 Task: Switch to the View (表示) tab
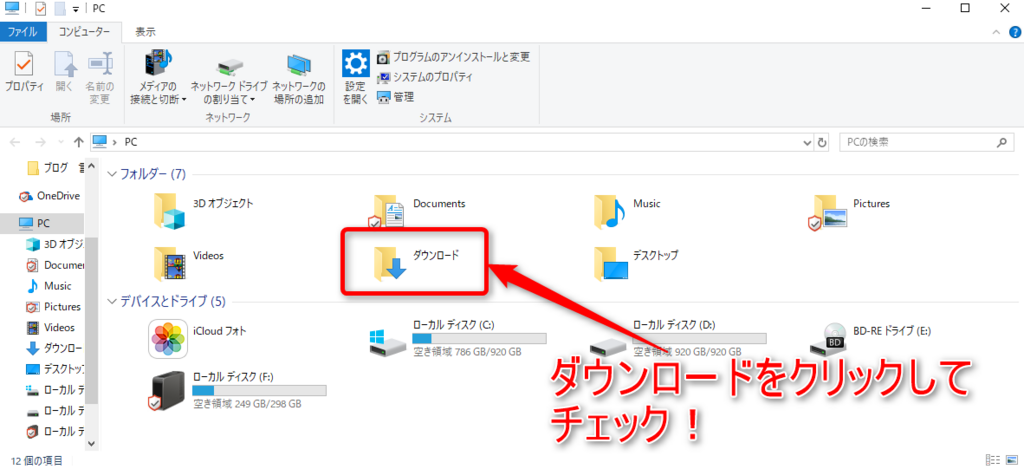[145, 31]
